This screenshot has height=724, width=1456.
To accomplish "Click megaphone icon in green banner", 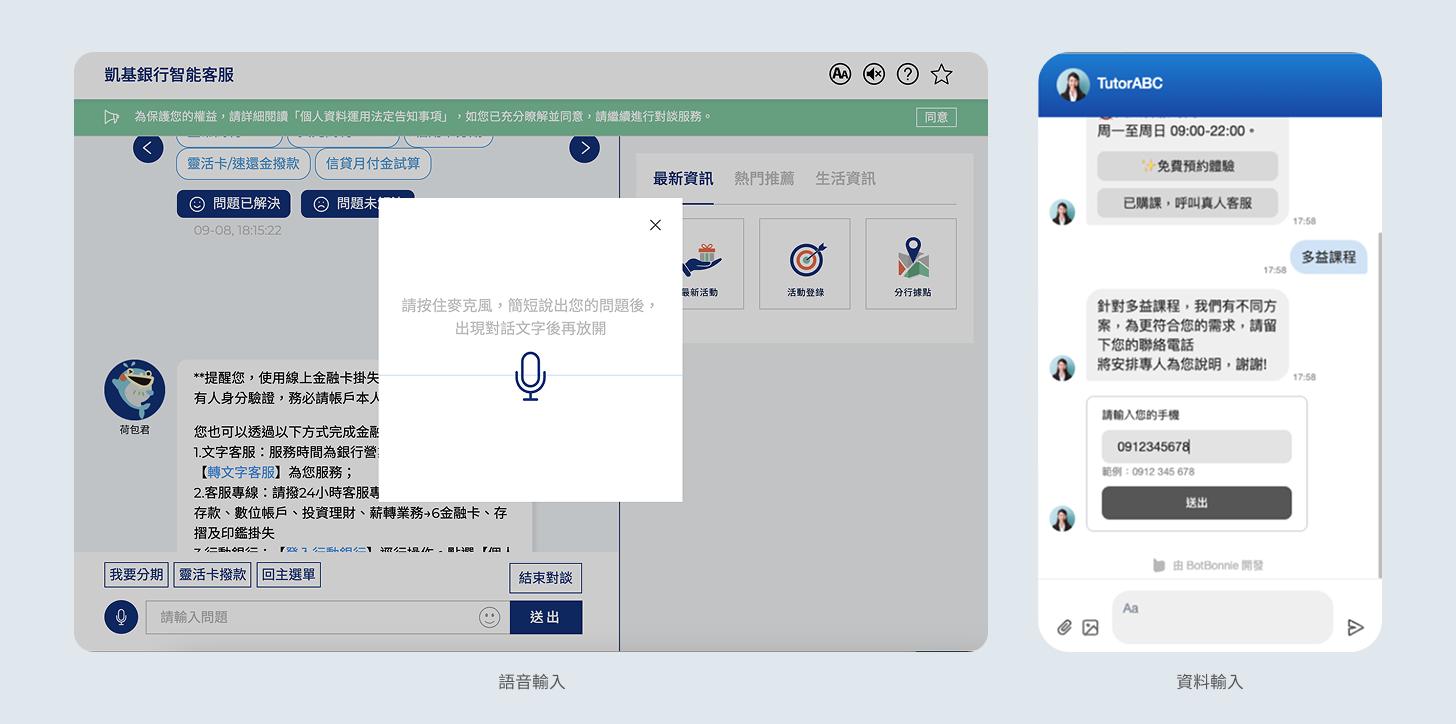I will 112,117.
